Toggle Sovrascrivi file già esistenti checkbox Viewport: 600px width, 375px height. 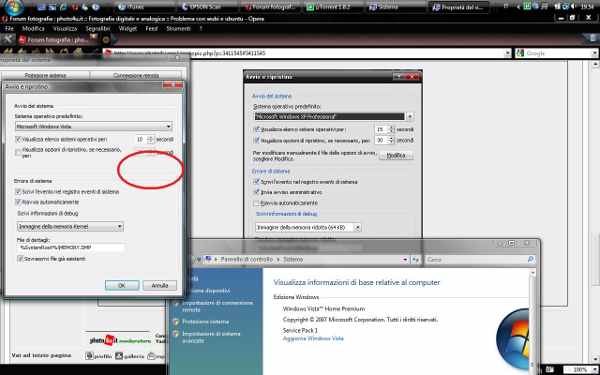[x=20, y=259]
